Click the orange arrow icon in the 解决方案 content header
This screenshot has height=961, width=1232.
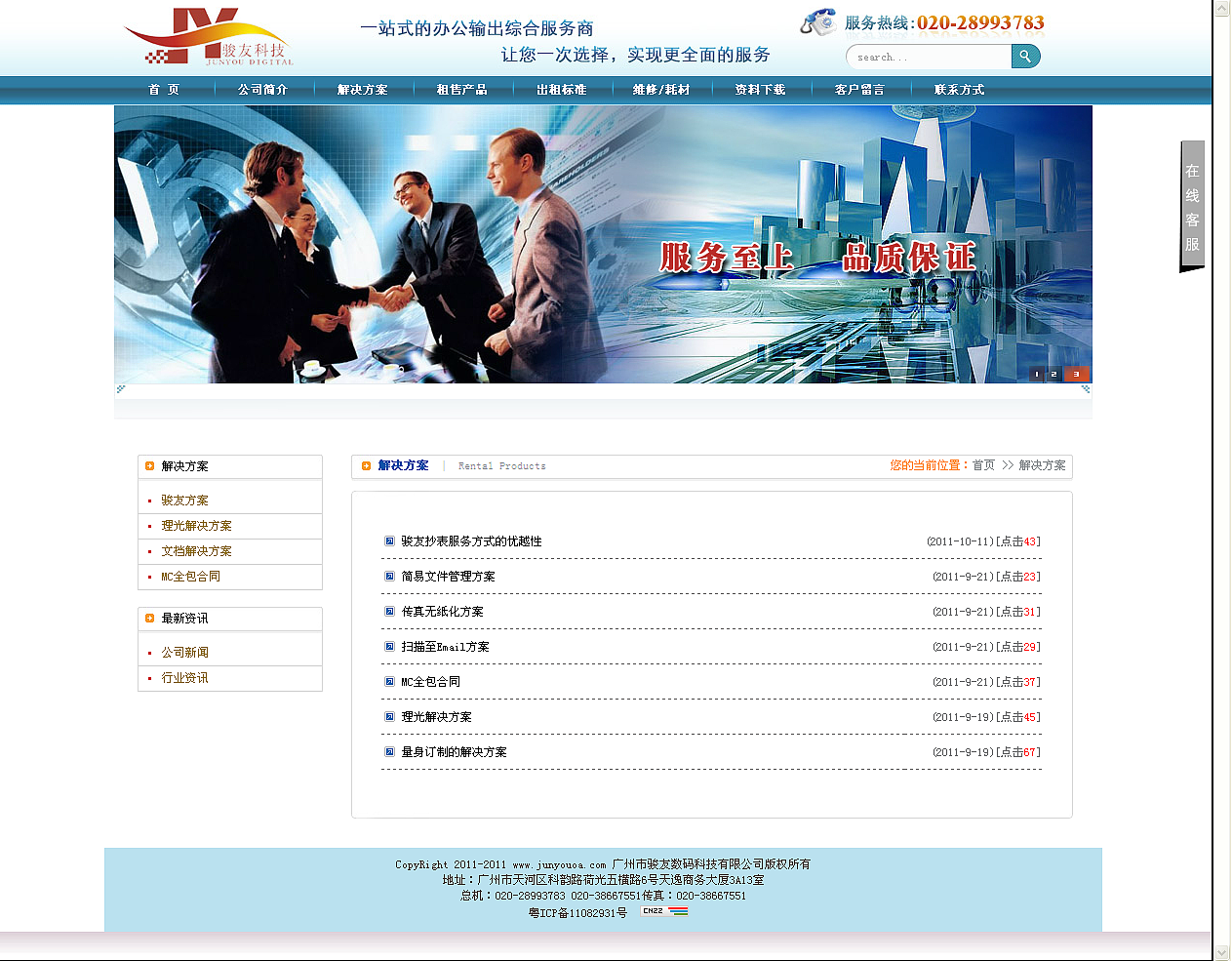366,465
